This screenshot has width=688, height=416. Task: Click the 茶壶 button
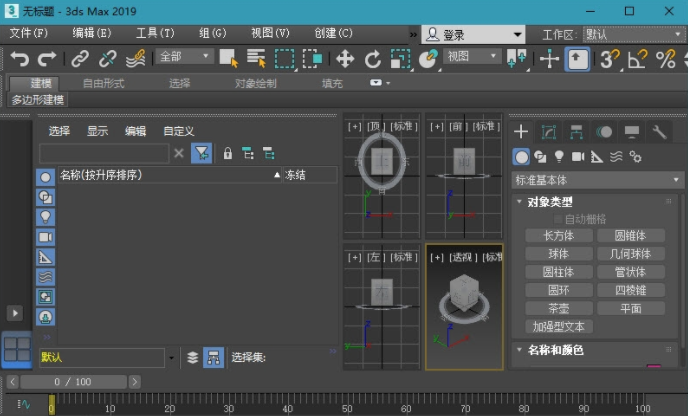point(558,308)
